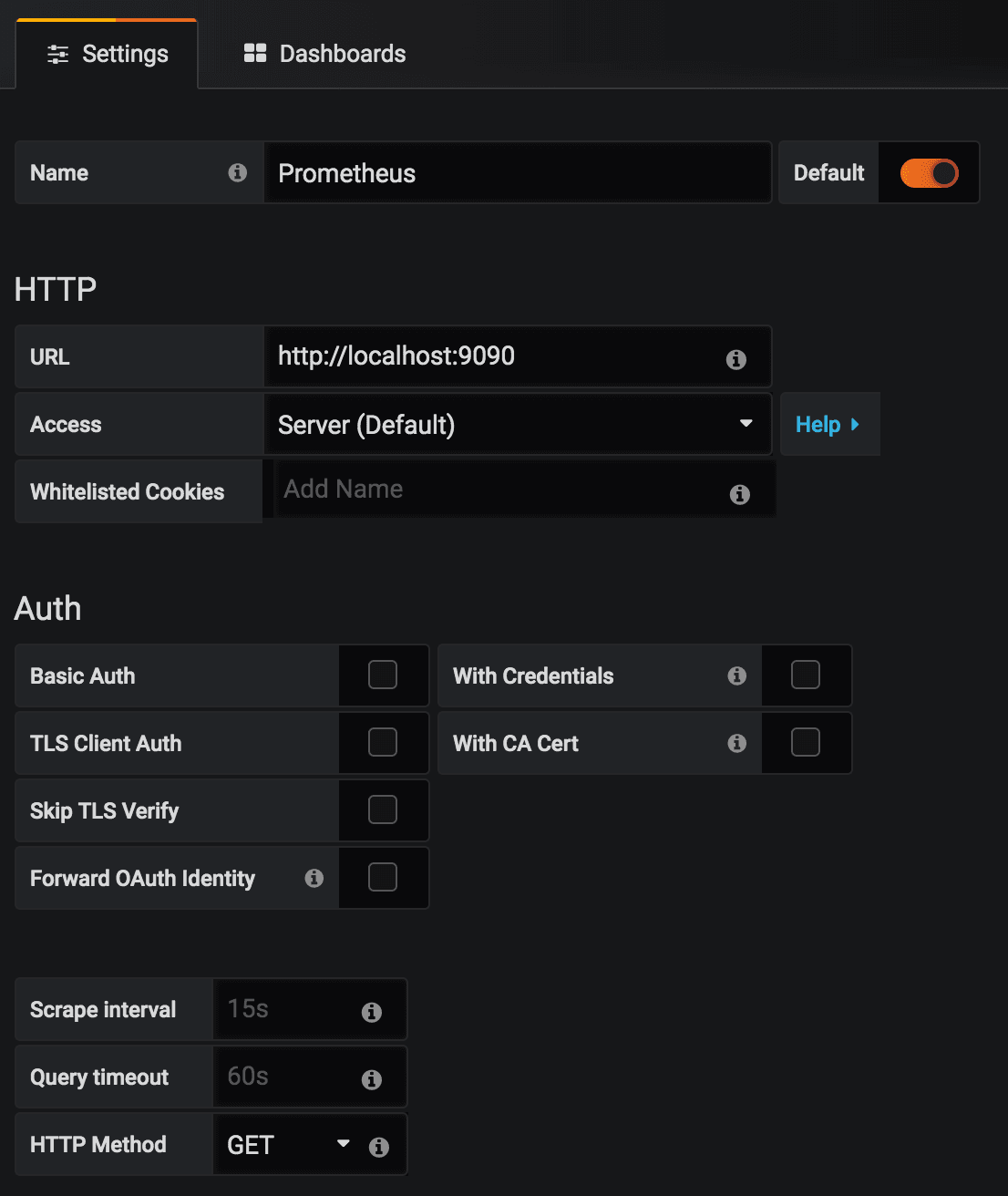Toggle the Default data source switch

(x=929, y=173)
